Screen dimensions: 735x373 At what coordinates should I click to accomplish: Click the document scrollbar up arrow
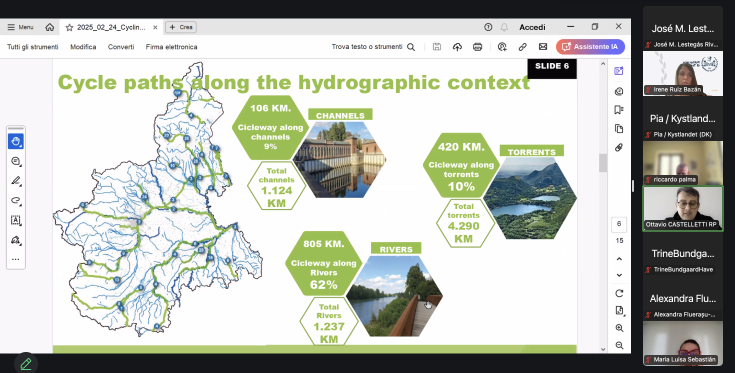[603, 64]
